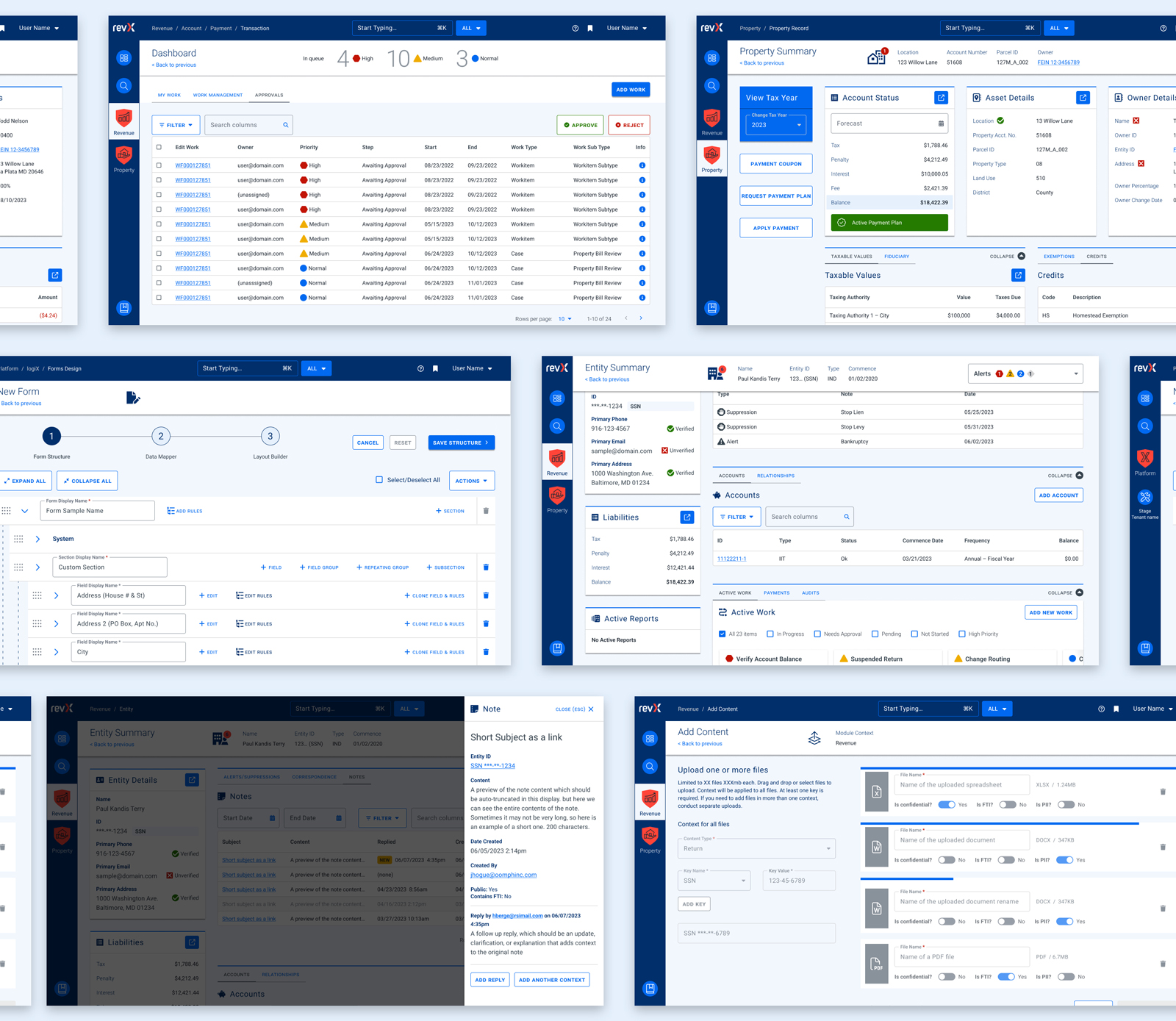The image size is (1176, 1021).
Task: Expand the System section chevron
Action: click(37, 539)
